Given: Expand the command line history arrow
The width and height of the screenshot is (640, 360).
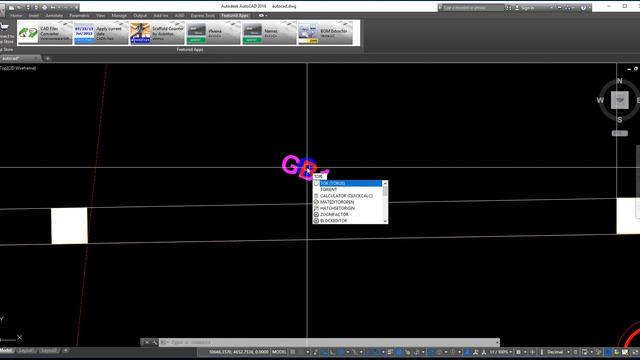Looking at the screenshot, I should pos(497,342).
